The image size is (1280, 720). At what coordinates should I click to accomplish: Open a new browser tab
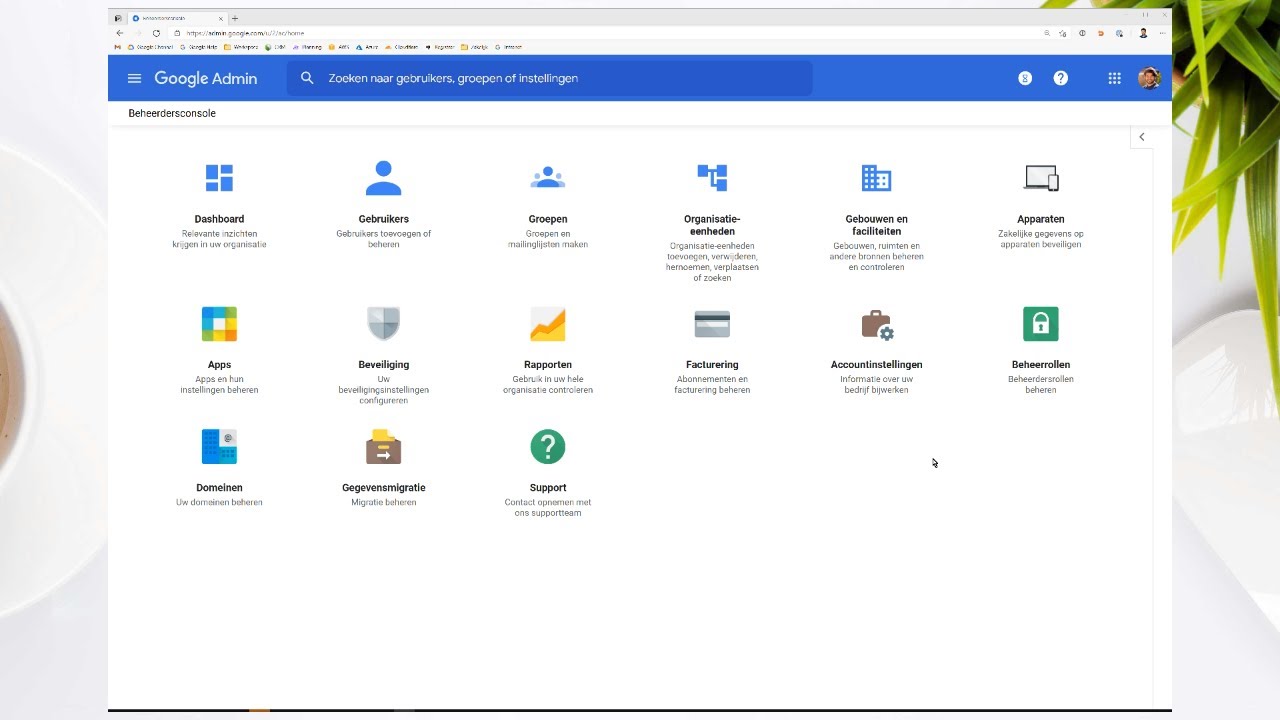tap(235, 18)
